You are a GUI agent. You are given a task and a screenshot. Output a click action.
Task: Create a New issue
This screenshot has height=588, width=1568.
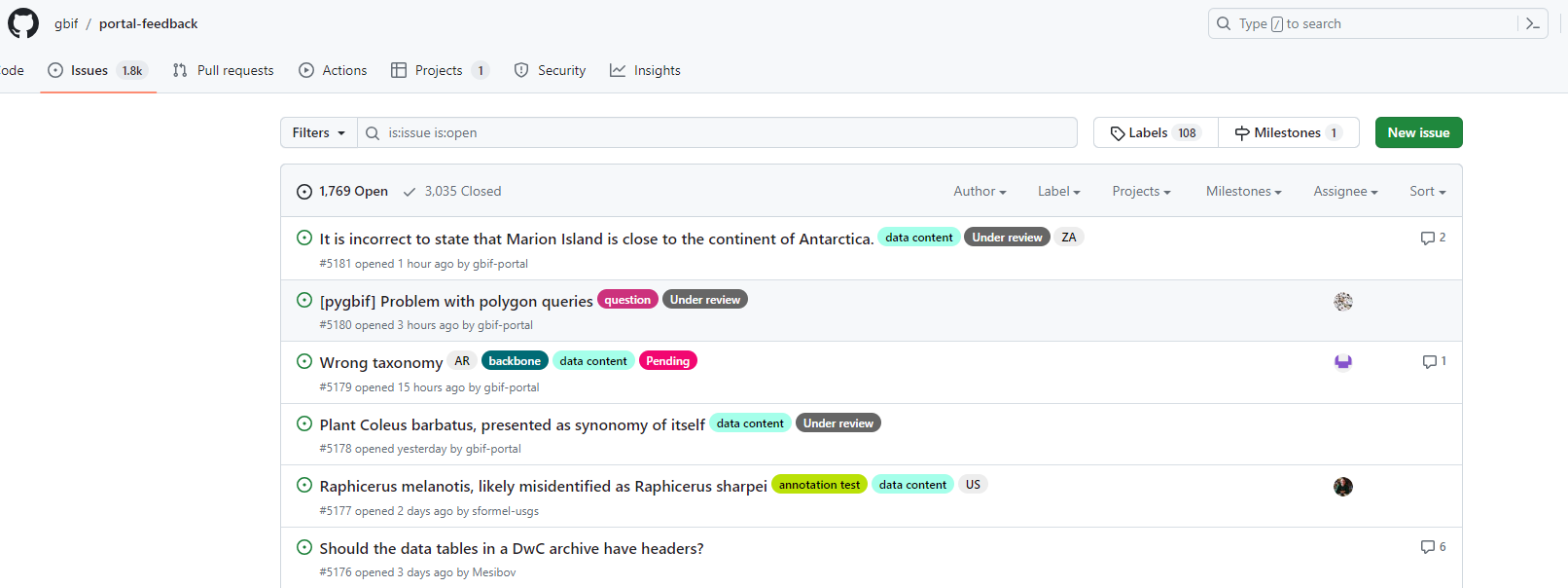[1418, 132]
